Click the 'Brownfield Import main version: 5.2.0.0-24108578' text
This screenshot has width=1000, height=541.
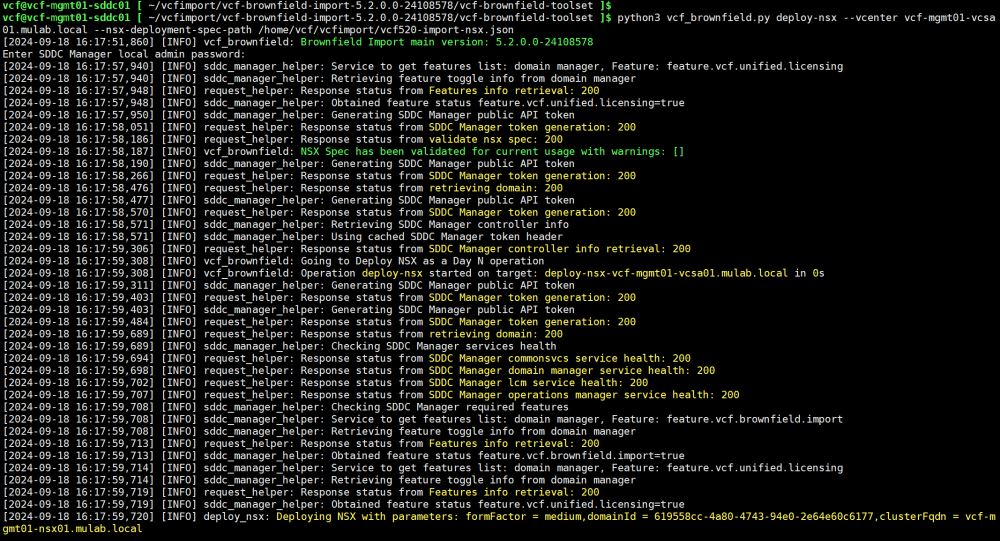[446, 42]
